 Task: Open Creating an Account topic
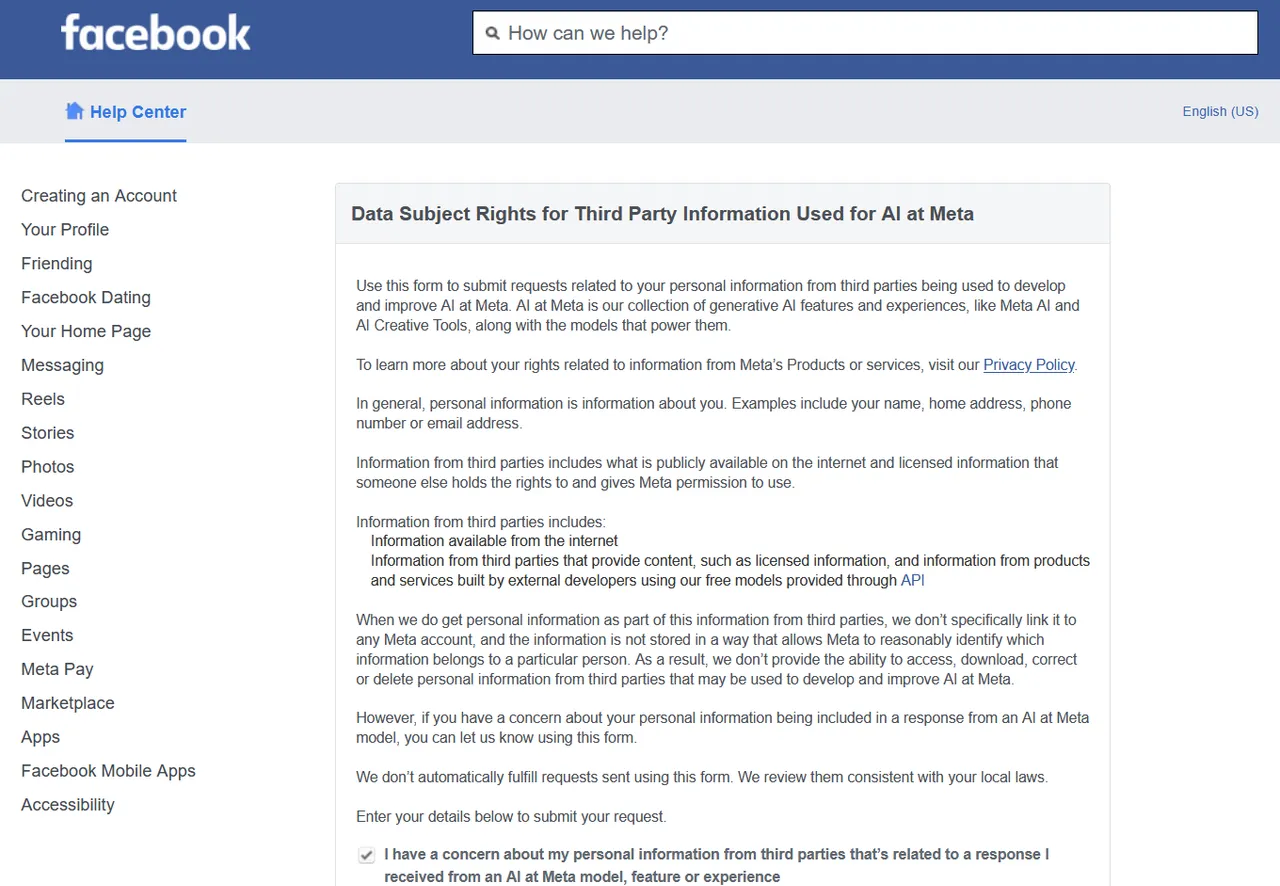pos(99,196)
